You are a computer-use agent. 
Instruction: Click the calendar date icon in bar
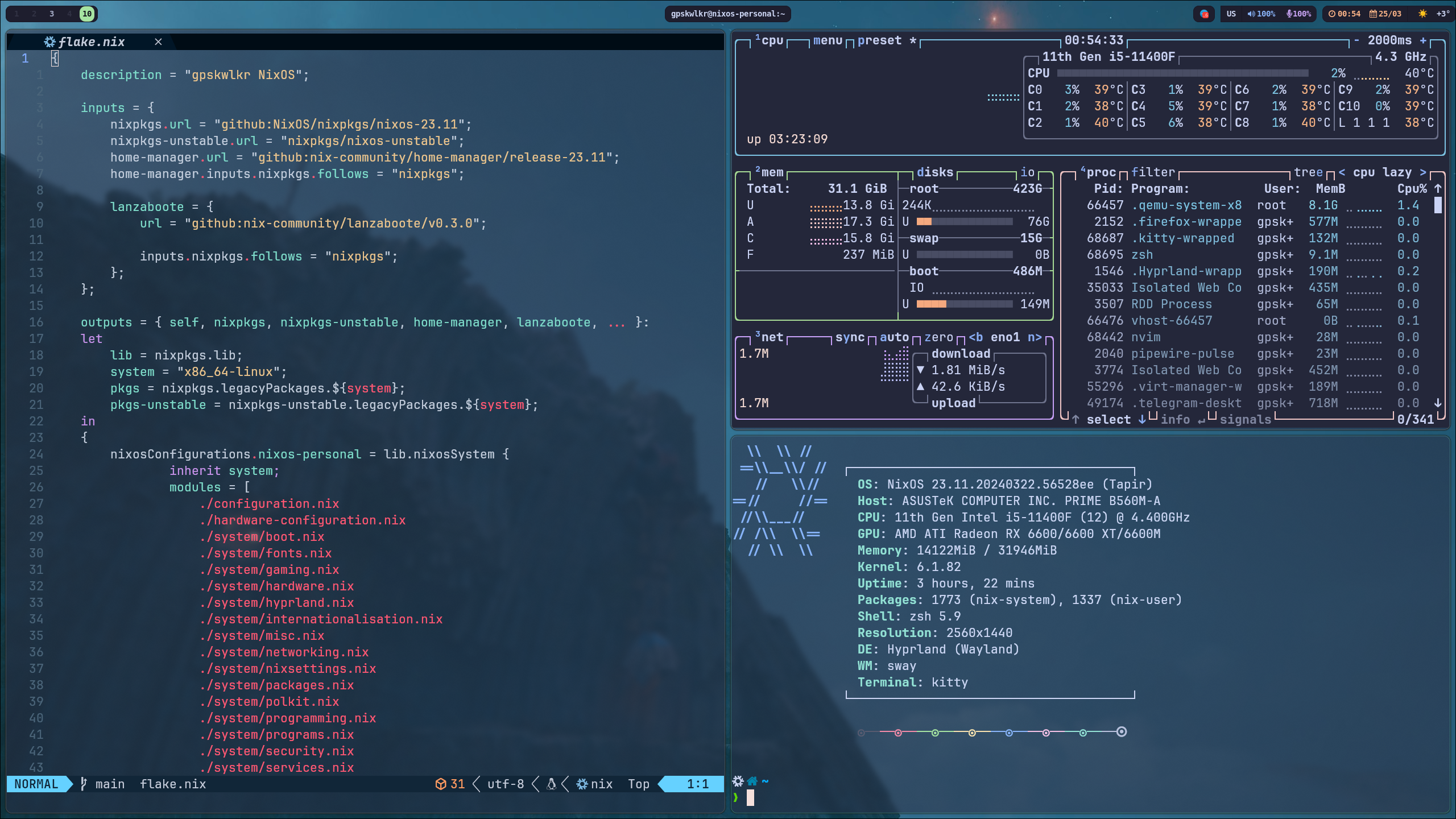(x=1373, y=14)
